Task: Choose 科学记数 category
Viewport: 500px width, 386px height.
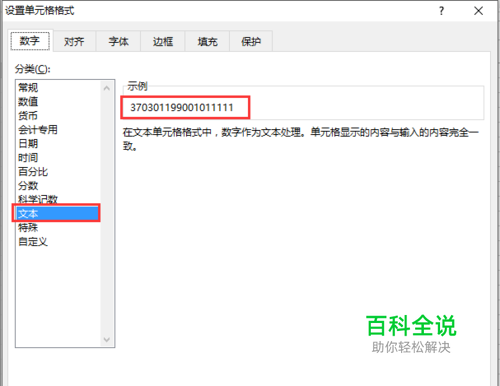Action: (x=38, y=199)
